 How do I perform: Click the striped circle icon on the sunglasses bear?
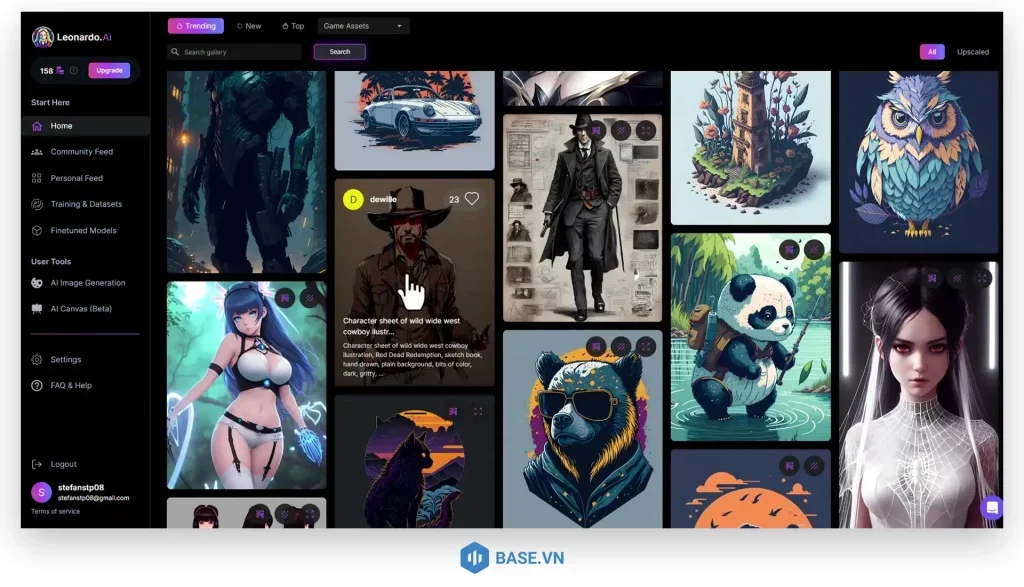620,346
